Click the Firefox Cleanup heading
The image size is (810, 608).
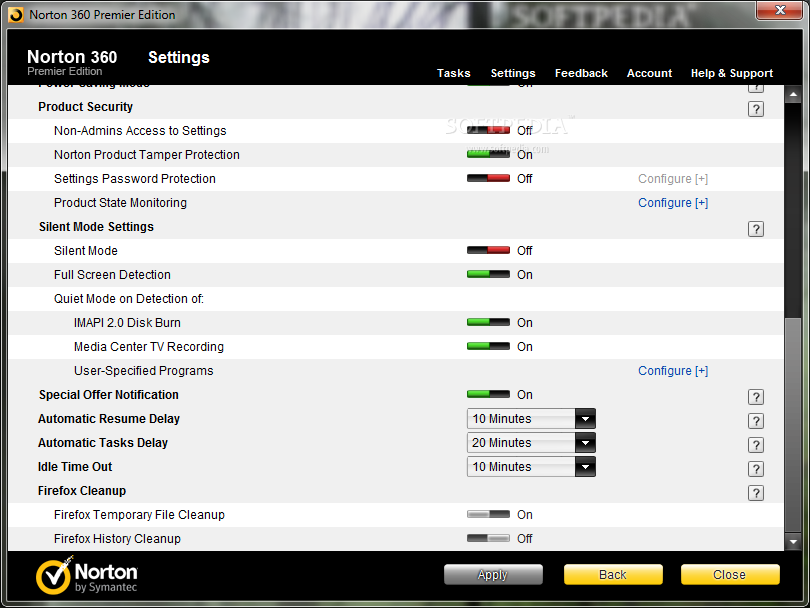coord(82,490)
